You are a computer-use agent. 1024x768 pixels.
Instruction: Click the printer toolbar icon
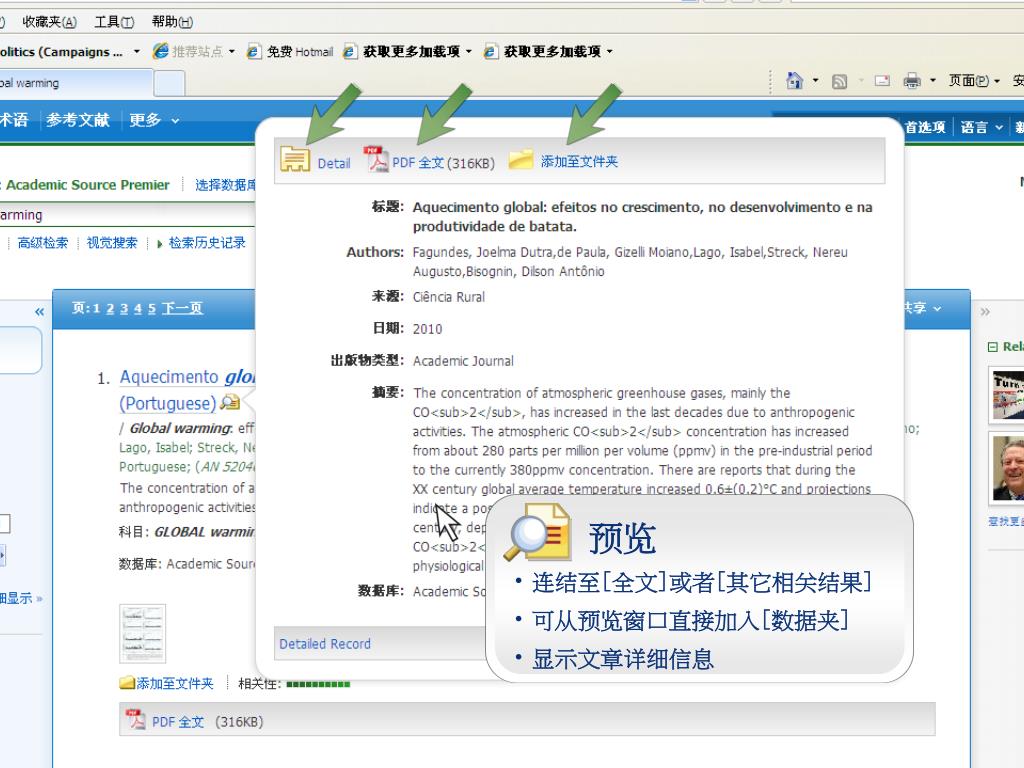912,81
